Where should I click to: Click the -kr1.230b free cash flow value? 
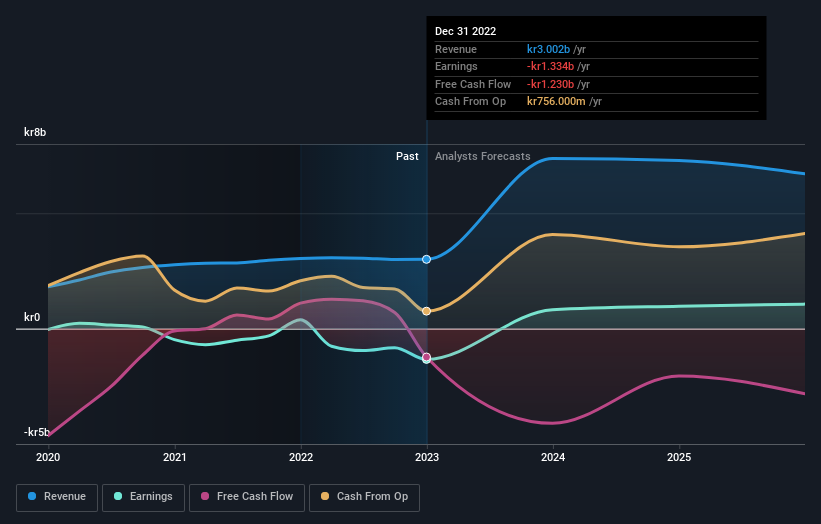(550, 84)
